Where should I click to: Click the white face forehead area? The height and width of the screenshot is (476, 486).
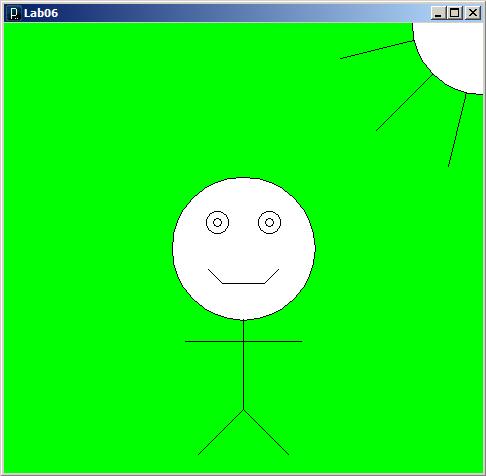[x=244, y=197]
